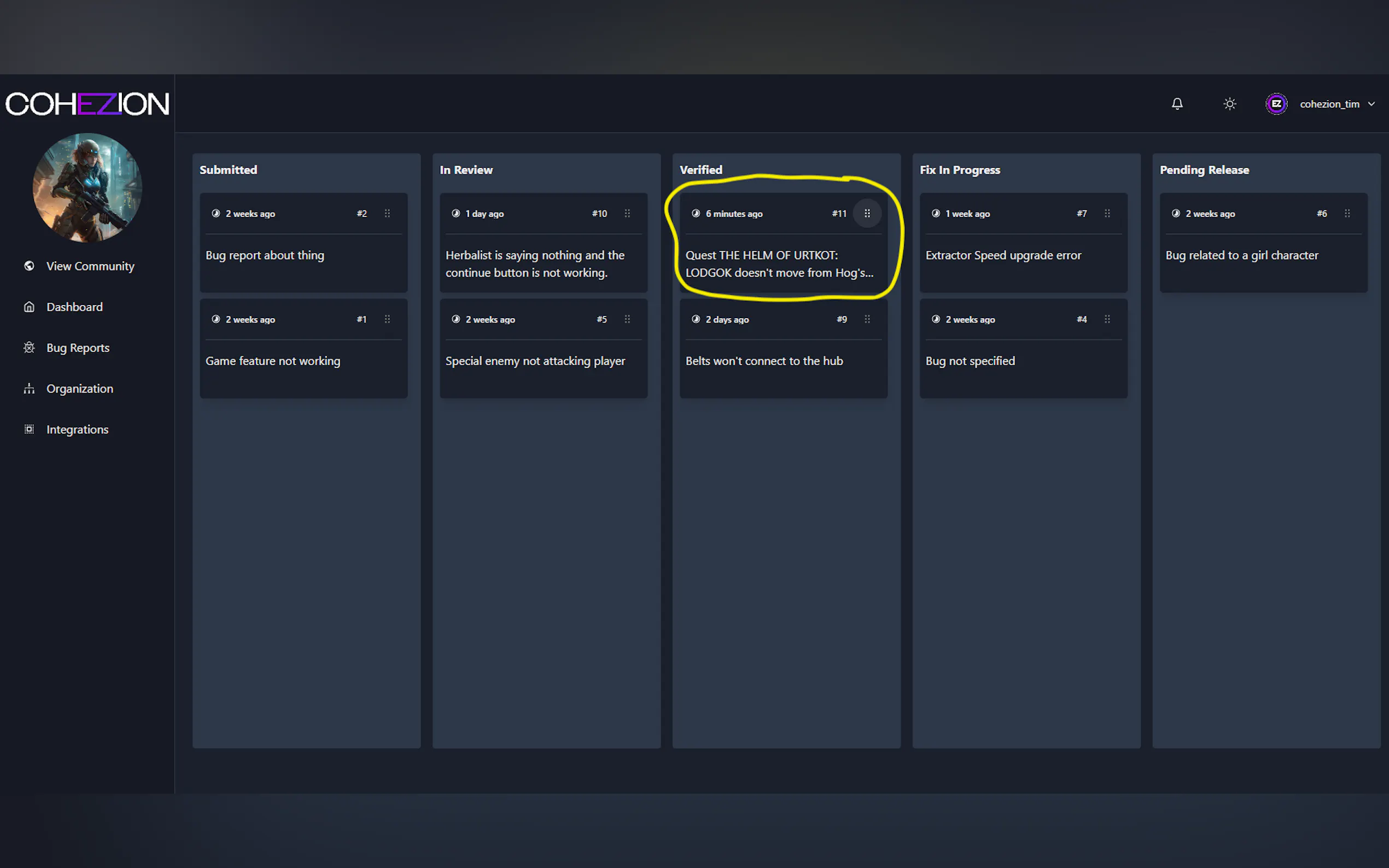This screenshot has width=1389, height=868.
Task: Click the community avatar thumbnail image
Action: tap(87, 187)
